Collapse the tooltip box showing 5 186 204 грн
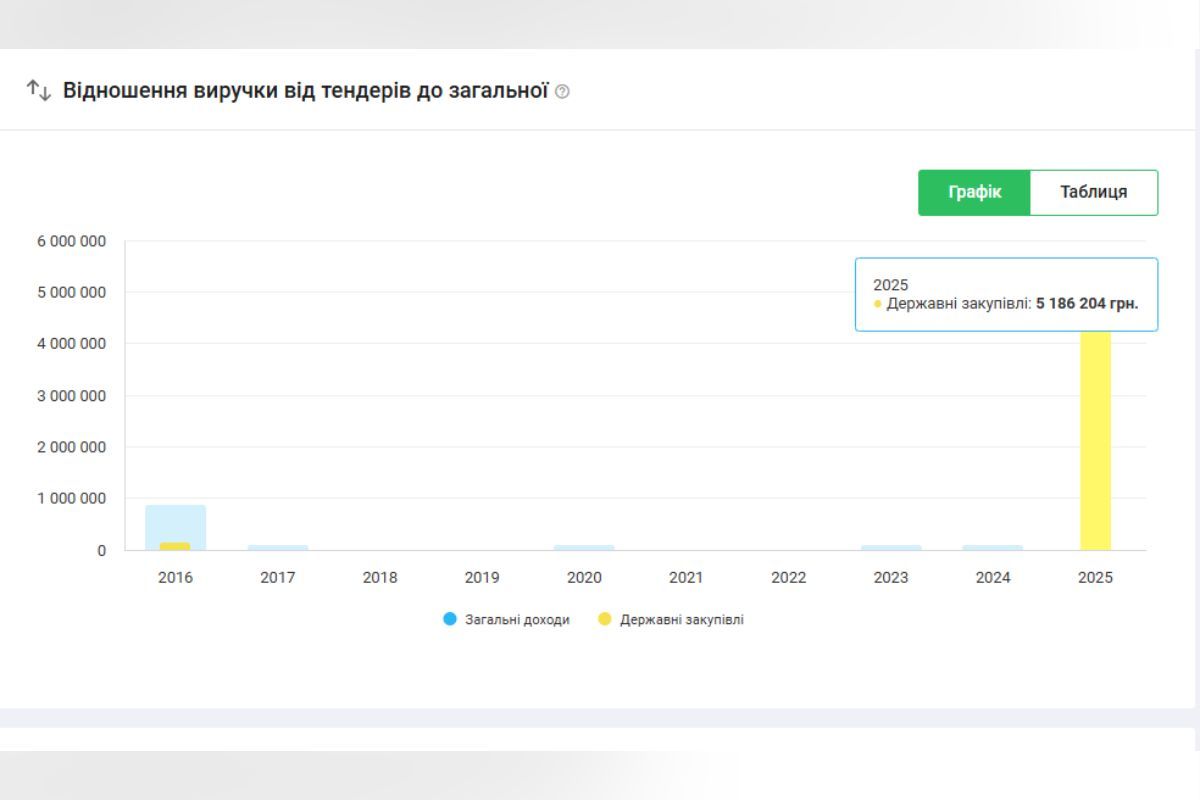The width and height of the screenshot is (1200, 800). point(1005,293)
